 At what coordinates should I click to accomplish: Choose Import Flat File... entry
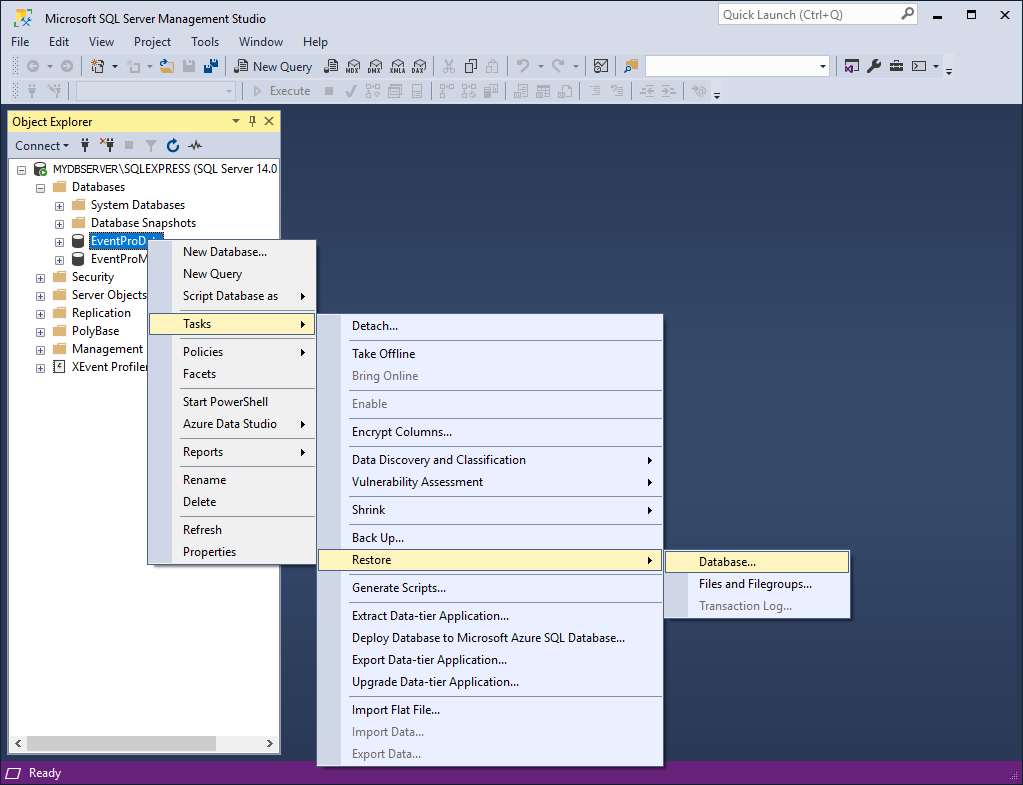click(490, 710)
